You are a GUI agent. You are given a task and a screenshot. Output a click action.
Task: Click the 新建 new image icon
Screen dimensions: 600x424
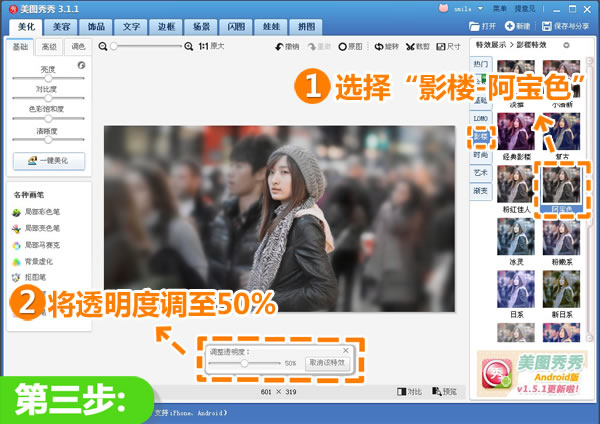(509, 26)
